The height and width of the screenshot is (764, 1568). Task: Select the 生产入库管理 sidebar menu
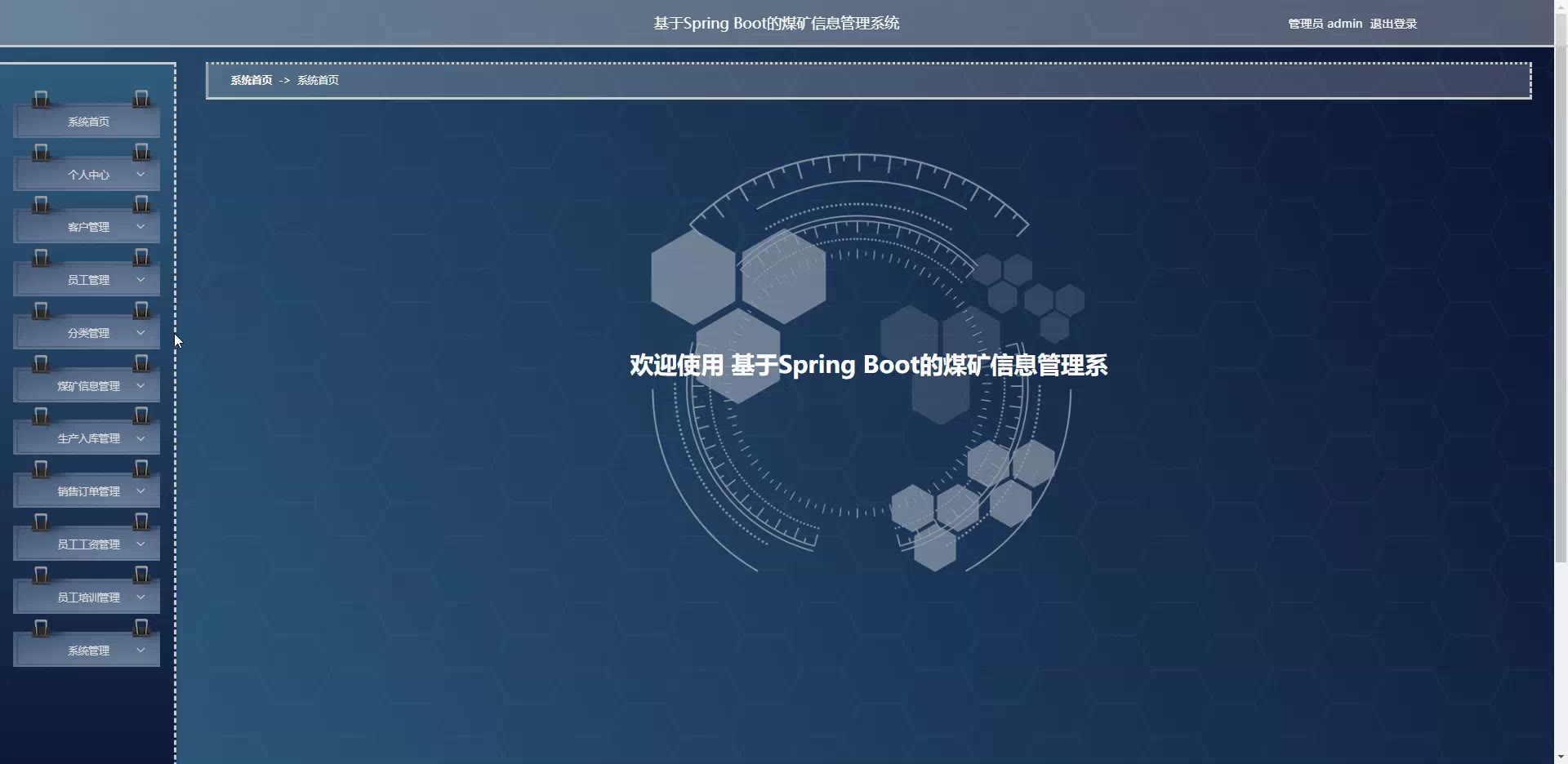pyautogui.click(x=87, y=438)
